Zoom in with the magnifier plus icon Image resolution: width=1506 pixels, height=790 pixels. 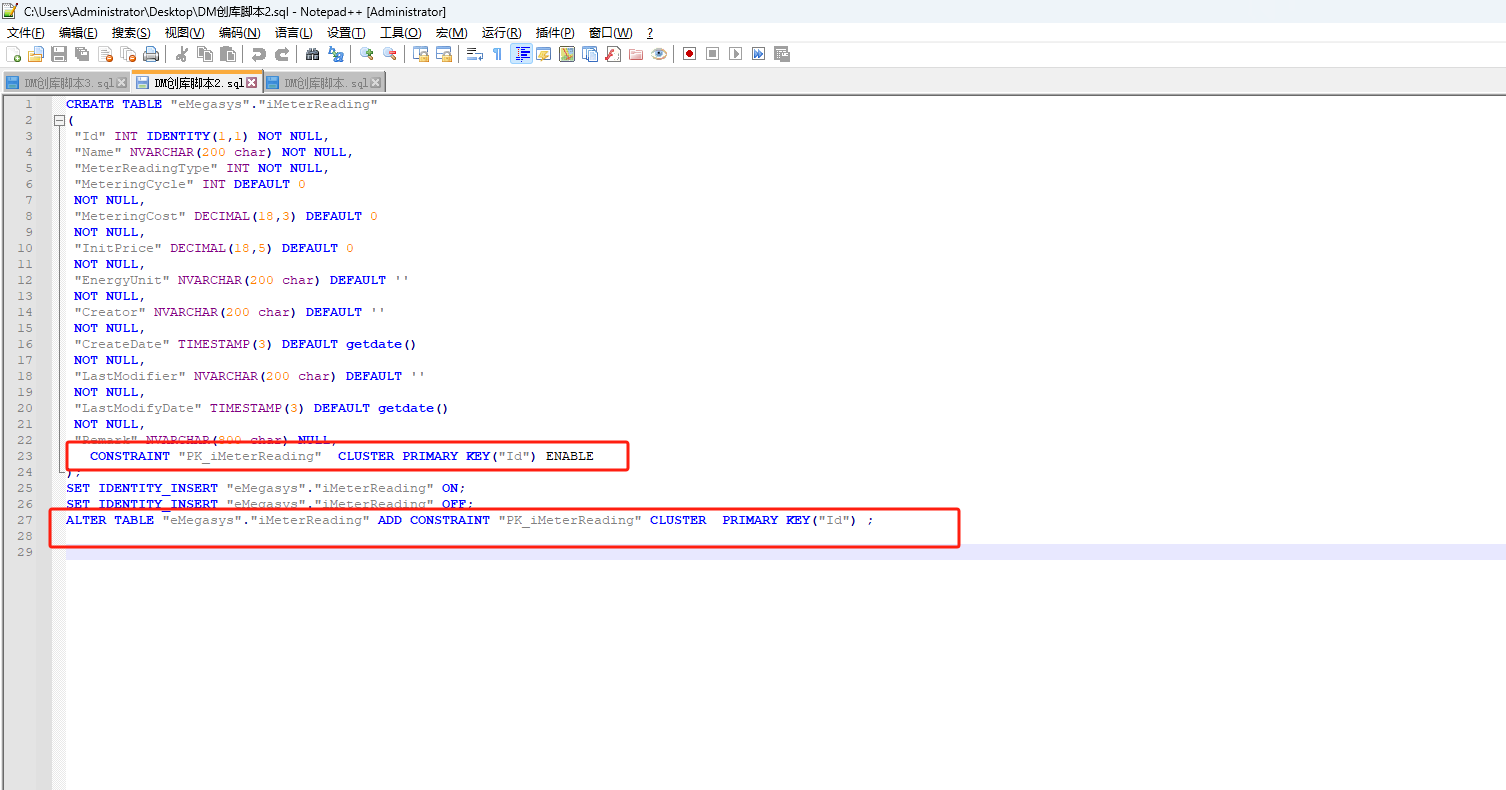367,54
